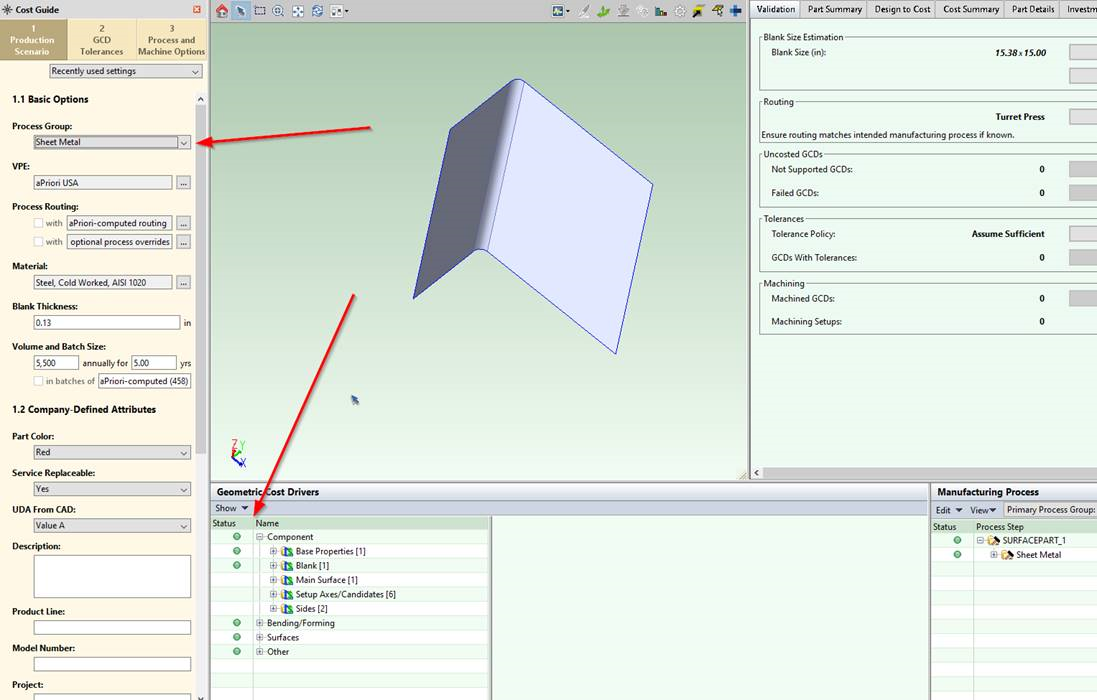The height and width of the screenshot is (700, 1097).
Task: Click the bar chart icon in toolbar
Action: [x=661, y=11]
